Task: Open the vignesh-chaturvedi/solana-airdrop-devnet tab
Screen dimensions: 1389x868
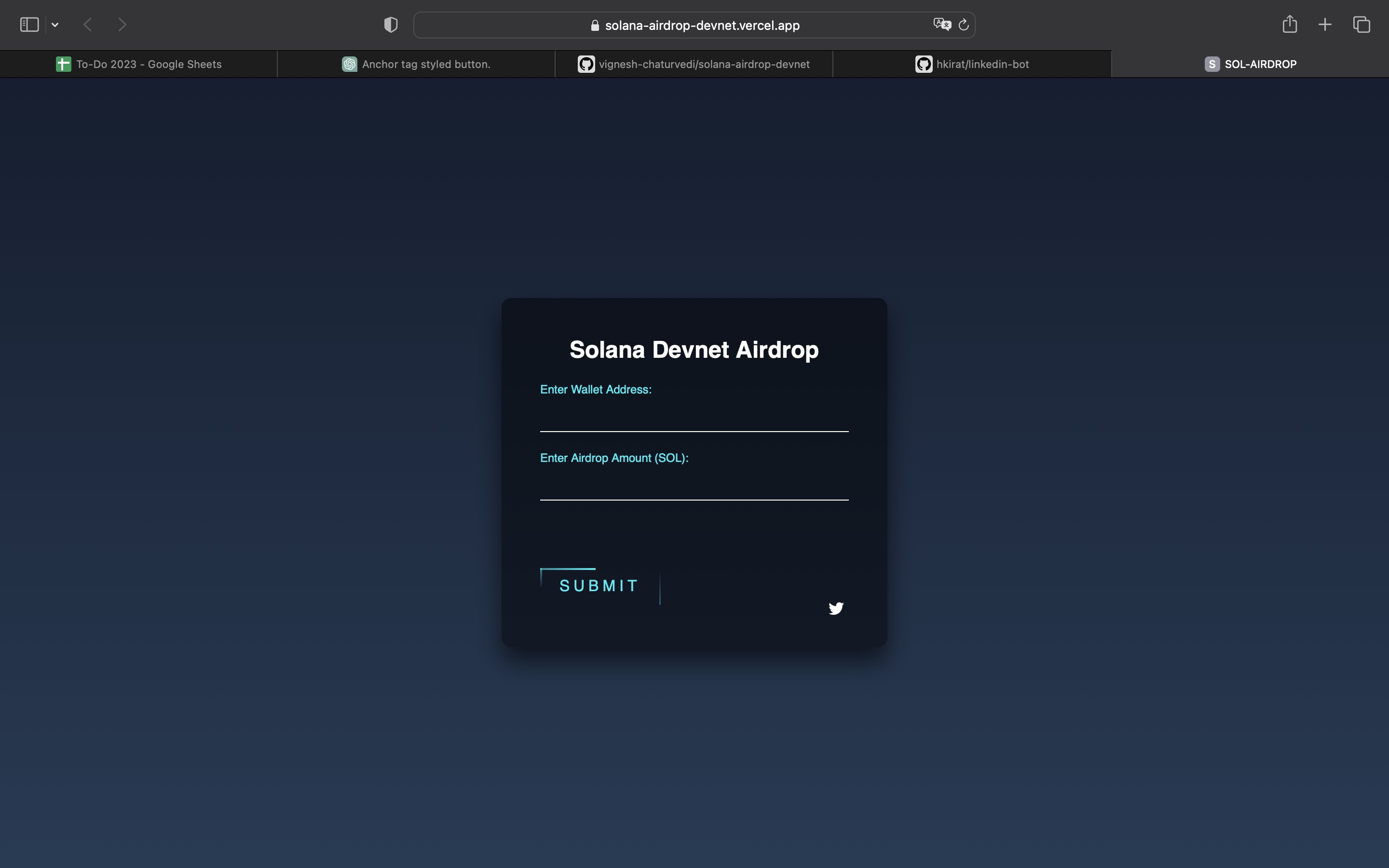Action: [694, 64]
